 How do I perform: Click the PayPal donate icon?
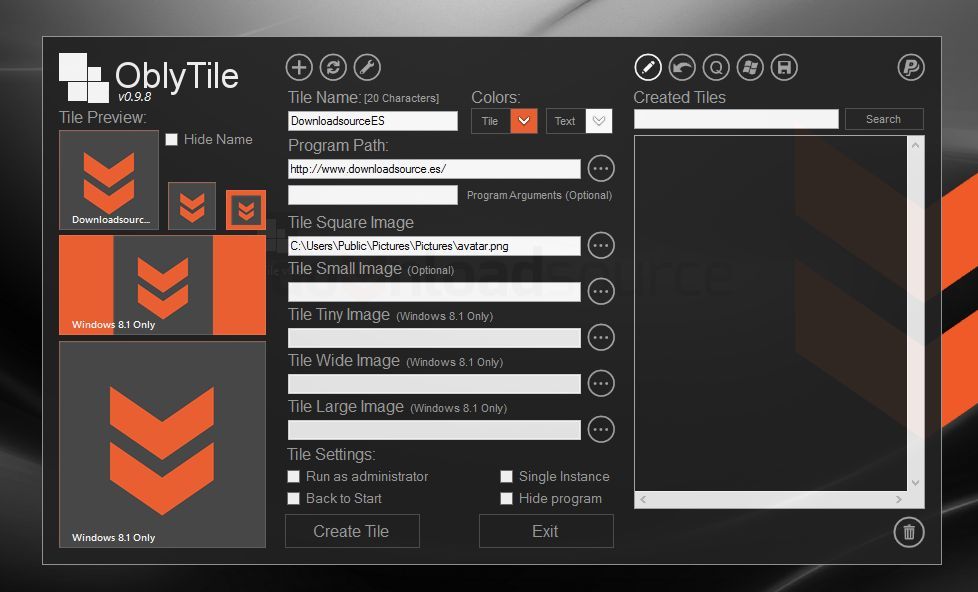[911, 67]
